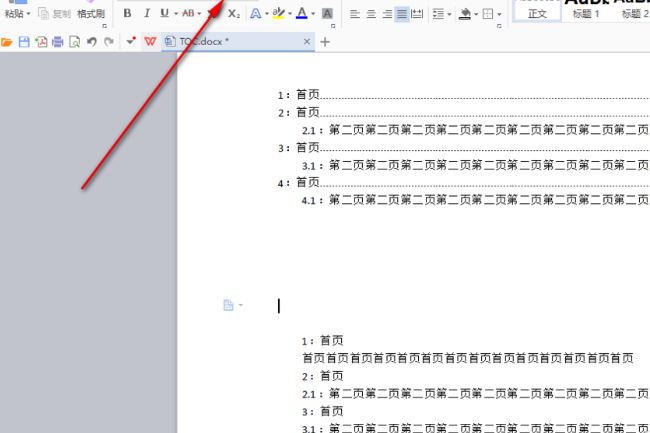Click the 复制 copy button

(x=54, y=14)
